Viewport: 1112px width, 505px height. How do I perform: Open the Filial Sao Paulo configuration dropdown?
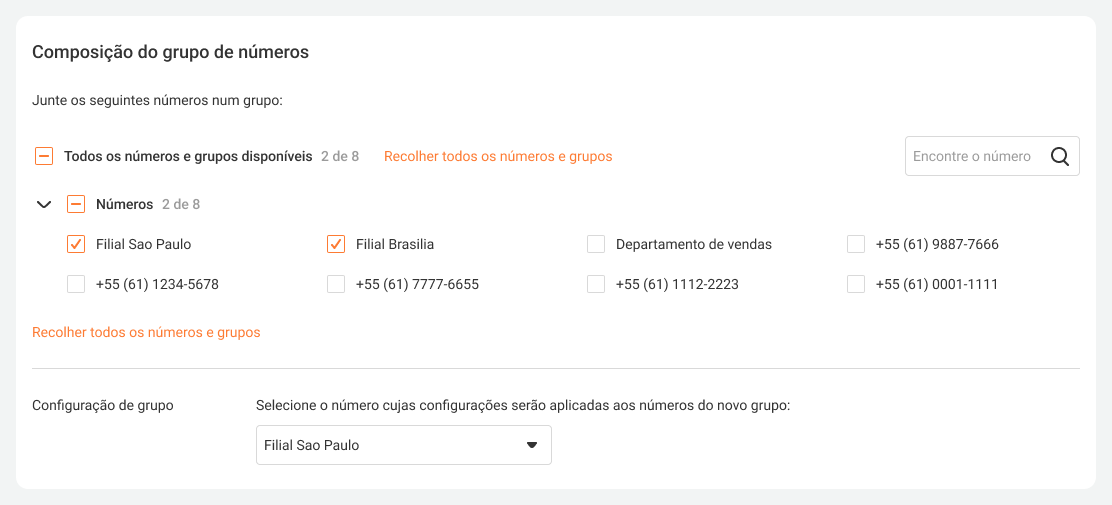[x=390, y=445]
